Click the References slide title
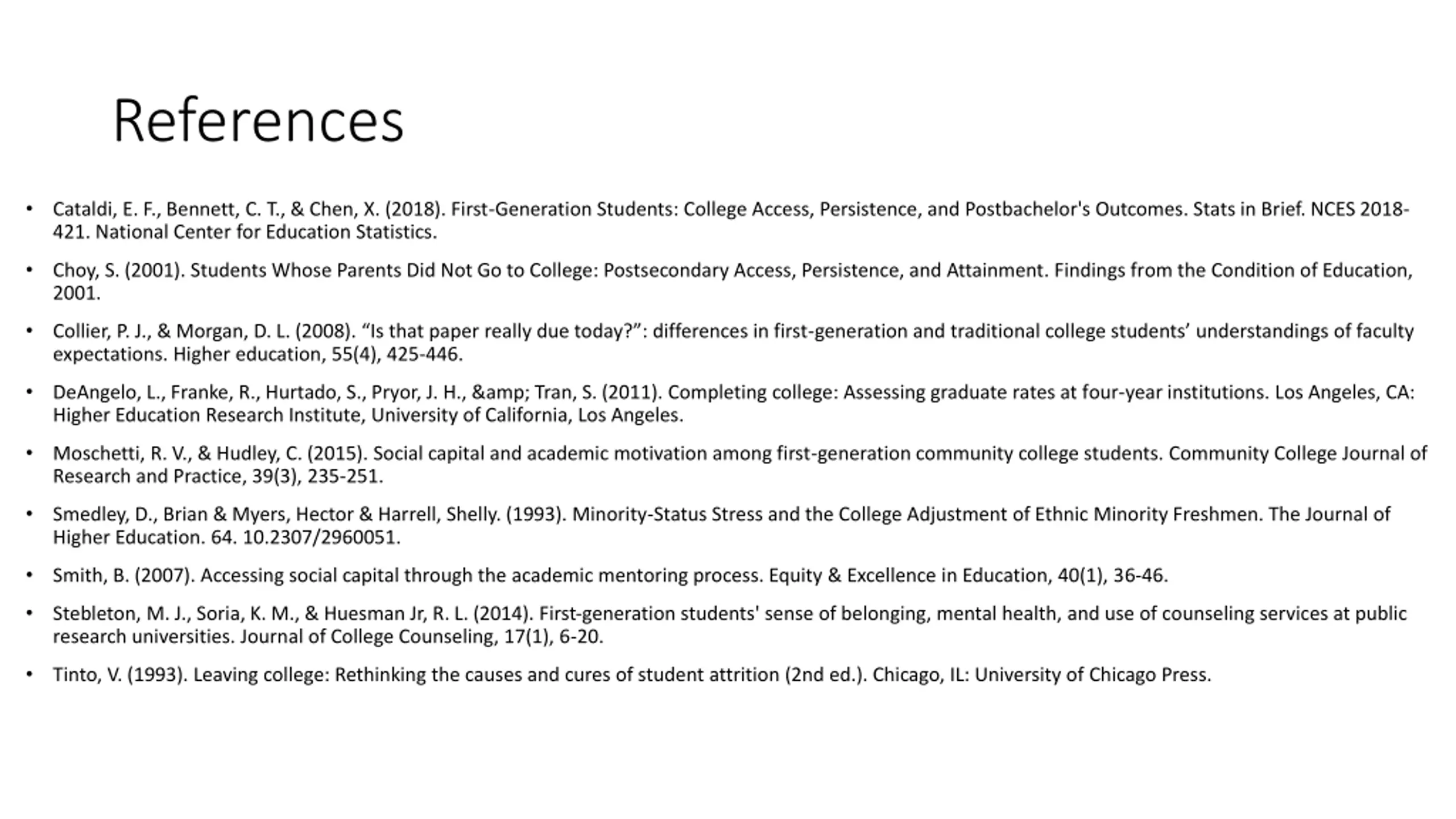 258,121
